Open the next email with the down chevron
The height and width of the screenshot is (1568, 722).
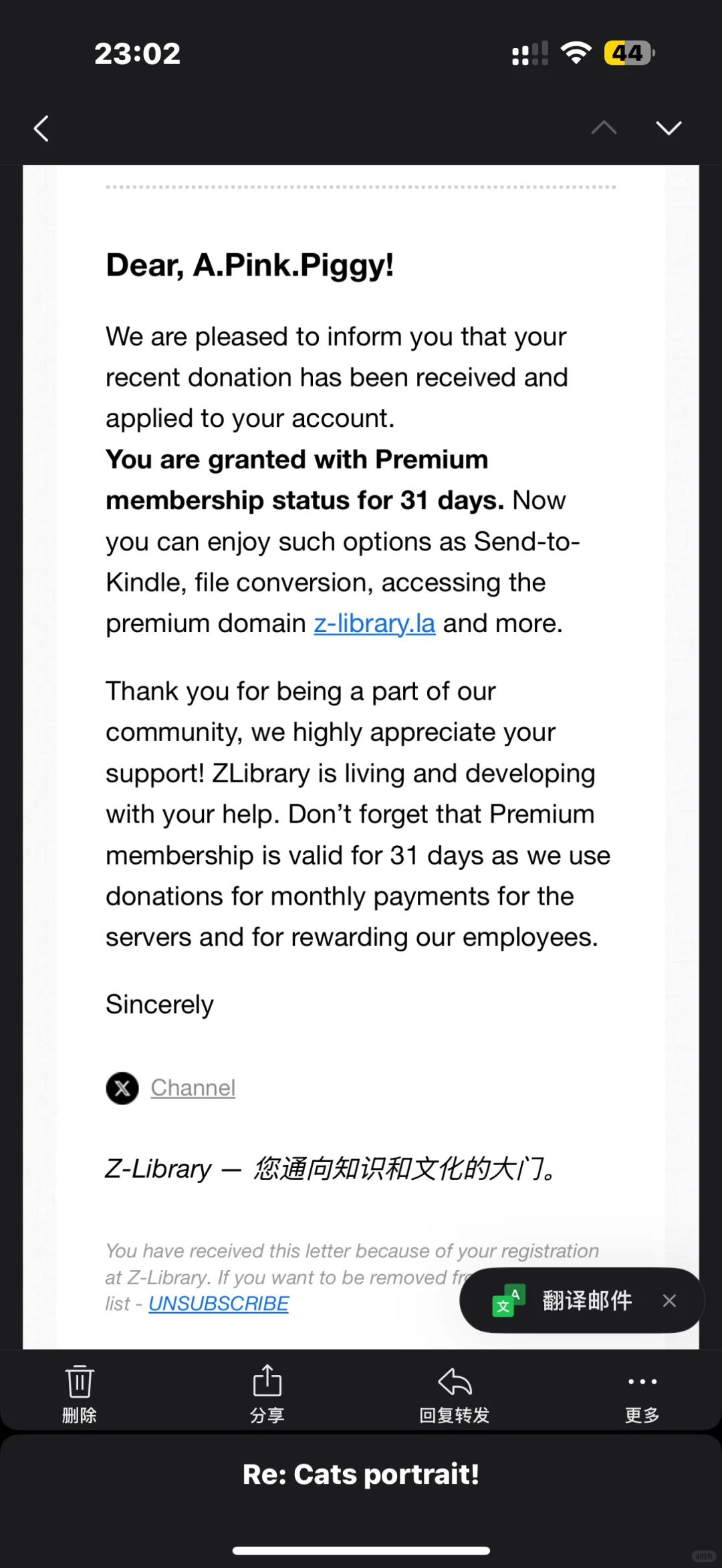pos(669,128)
